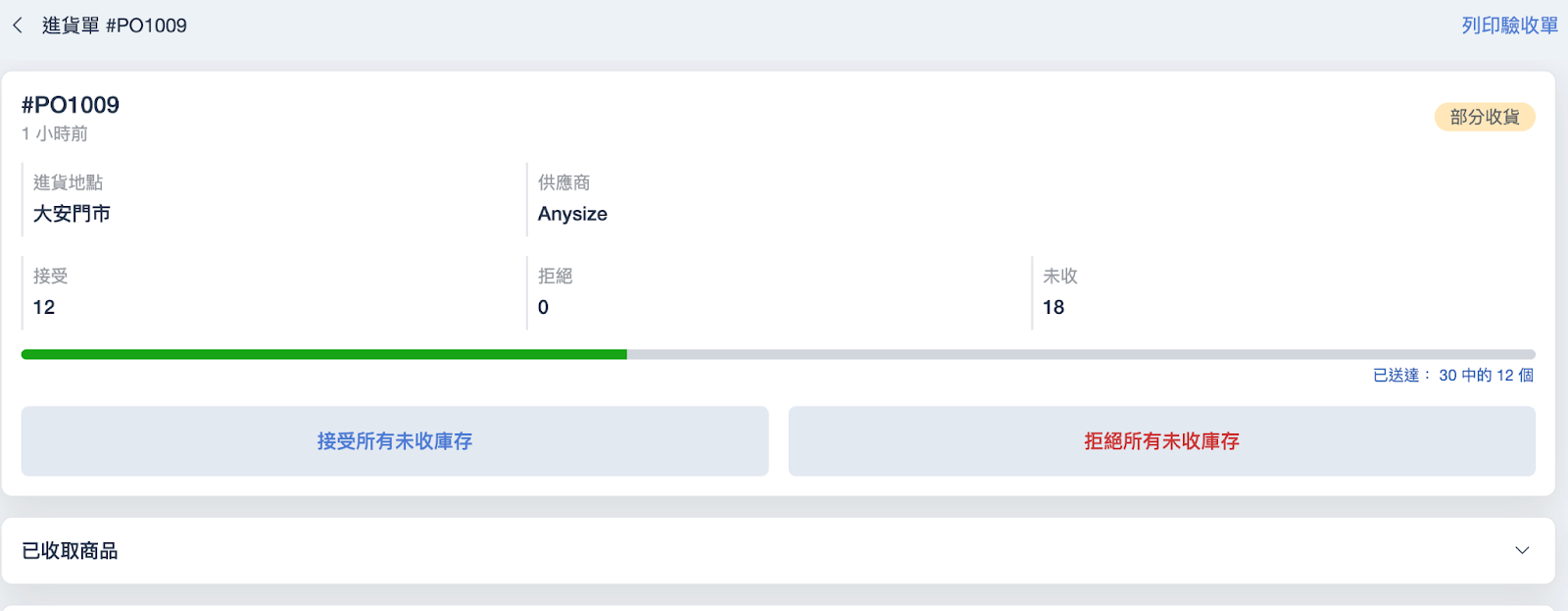Image resolution: width=1568 pixels, height=611 pixels.
Task: Click the 已收取商品 section title
Action: pos(70,551)
